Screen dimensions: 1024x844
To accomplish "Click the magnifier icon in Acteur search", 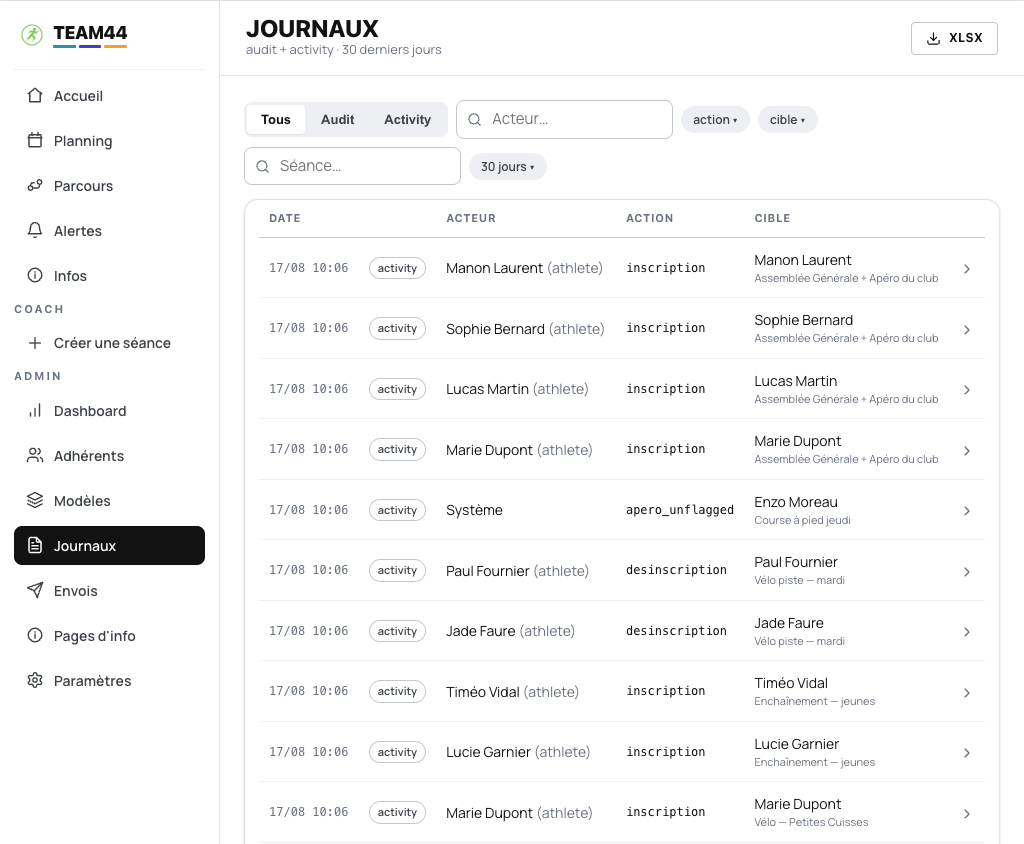I will coord(475,120).
